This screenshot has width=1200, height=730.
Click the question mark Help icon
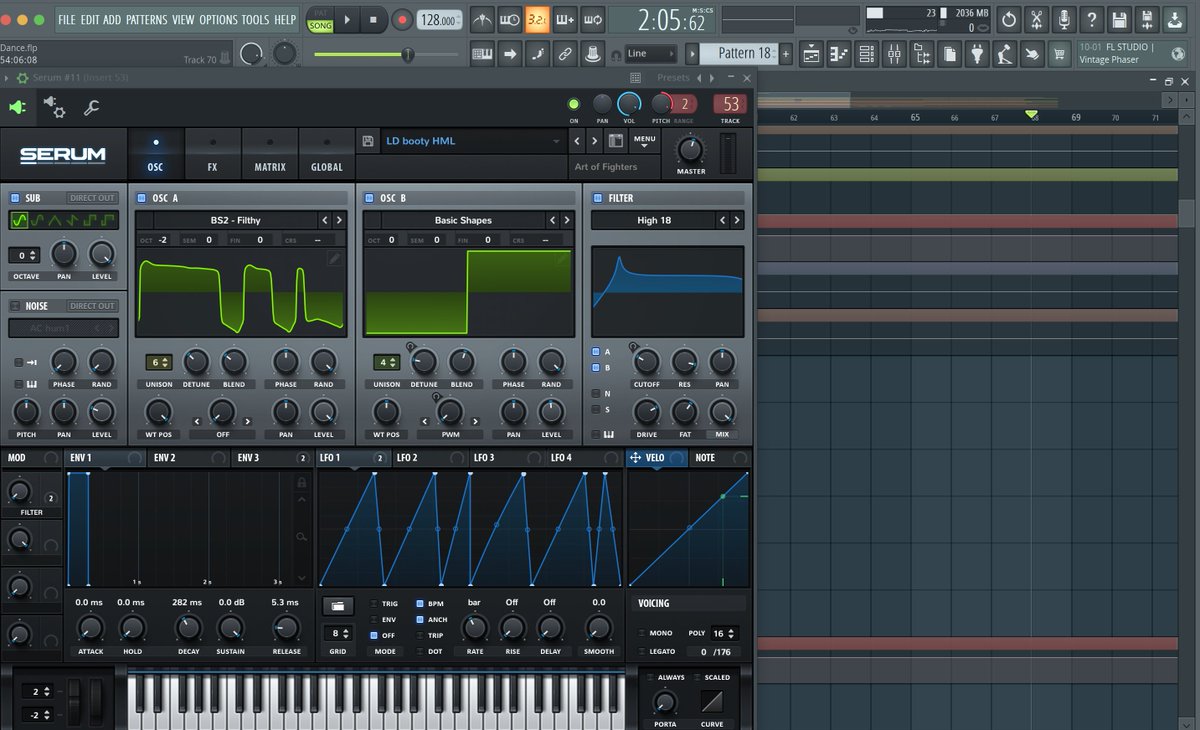(1091, 19)
